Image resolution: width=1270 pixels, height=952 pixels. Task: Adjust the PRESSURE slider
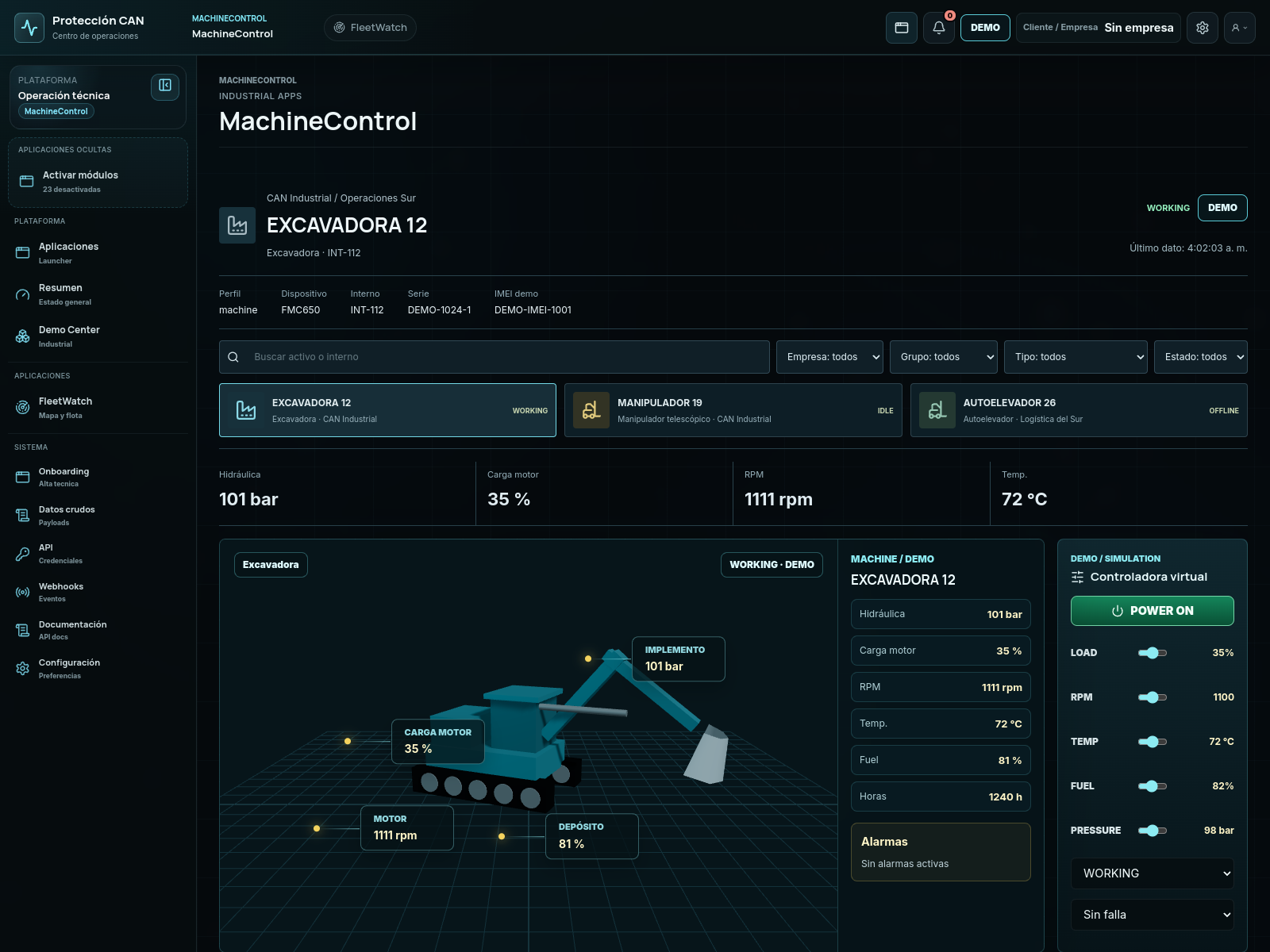[x=1153, y=831]
